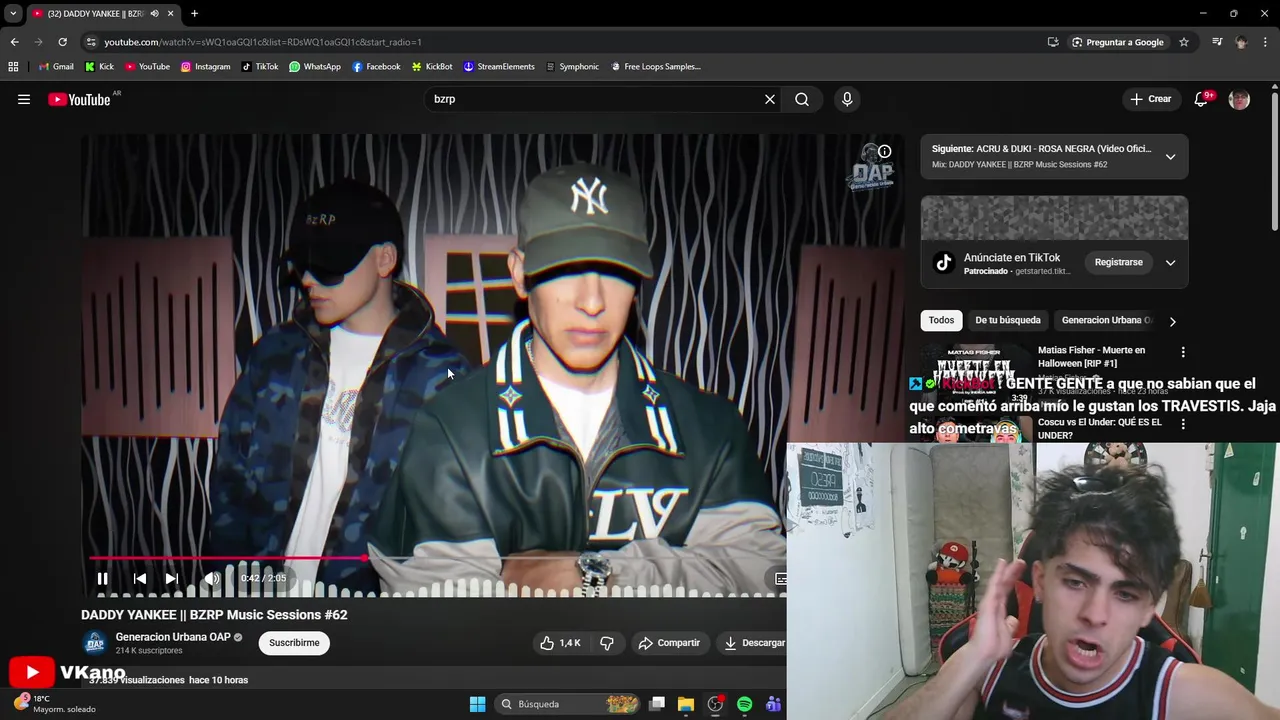Open options for Matias Fisher video
The image size is (1280, 720).
point(1183,352)
